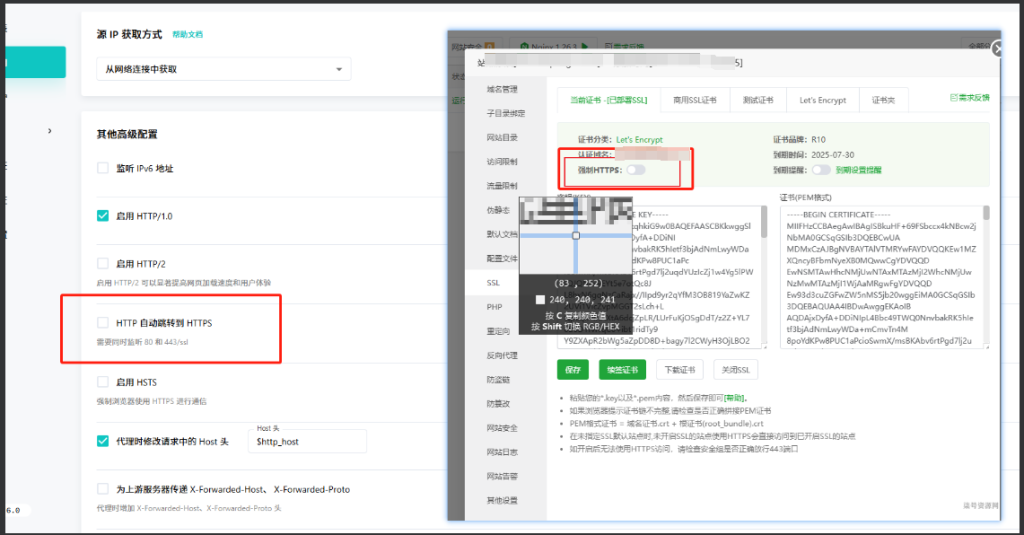Click the 2025-07-30 expiry date
This screenshot has width=1024, height=535.
coord(833,155)
